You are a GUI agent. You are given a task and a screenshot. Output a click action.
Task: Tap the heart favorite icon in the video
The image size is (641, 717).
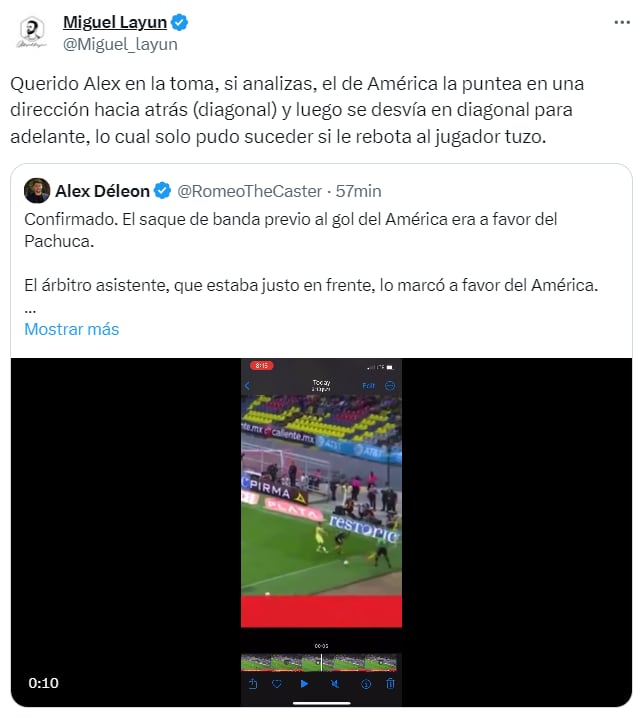pos(277,684)
